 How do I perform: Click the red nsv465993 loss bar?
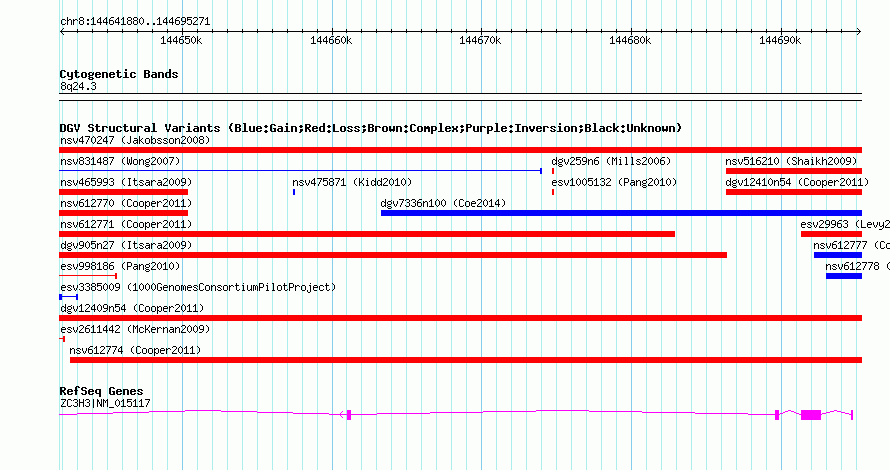(x=124, y=192)
